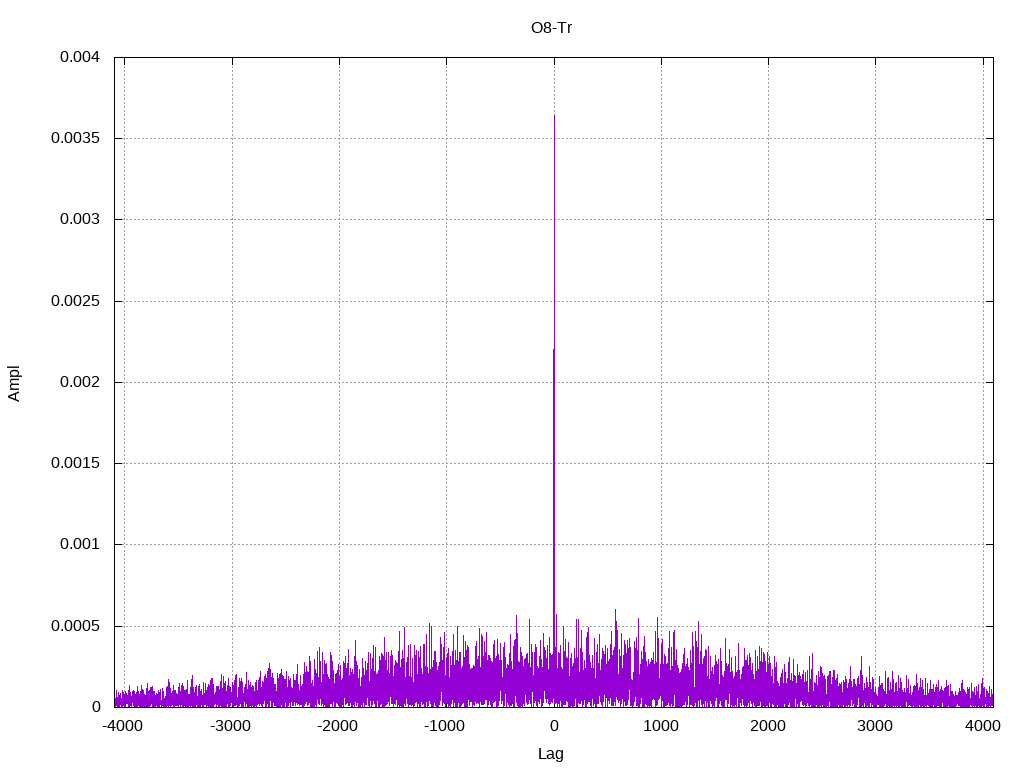Click the 0.0025 y-axis tick label
1024x768 pixels.
click(x=75, y=301)
